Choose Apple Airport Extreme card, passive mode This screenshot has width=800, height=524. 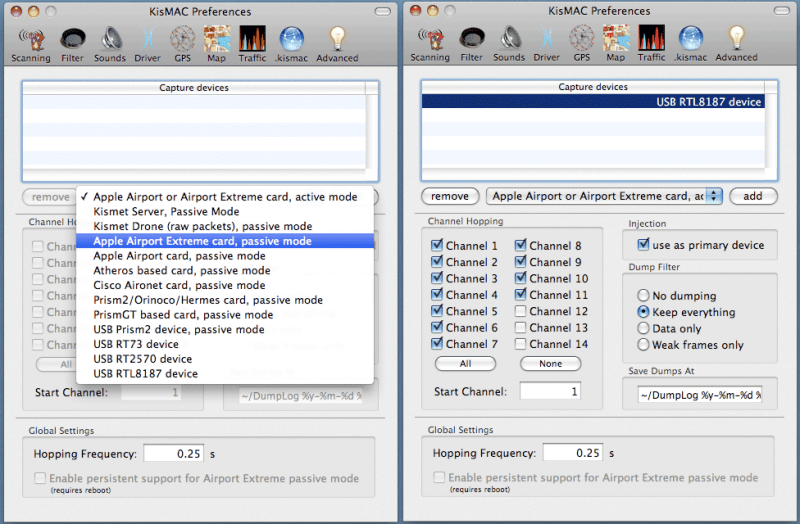pos(225,241)
